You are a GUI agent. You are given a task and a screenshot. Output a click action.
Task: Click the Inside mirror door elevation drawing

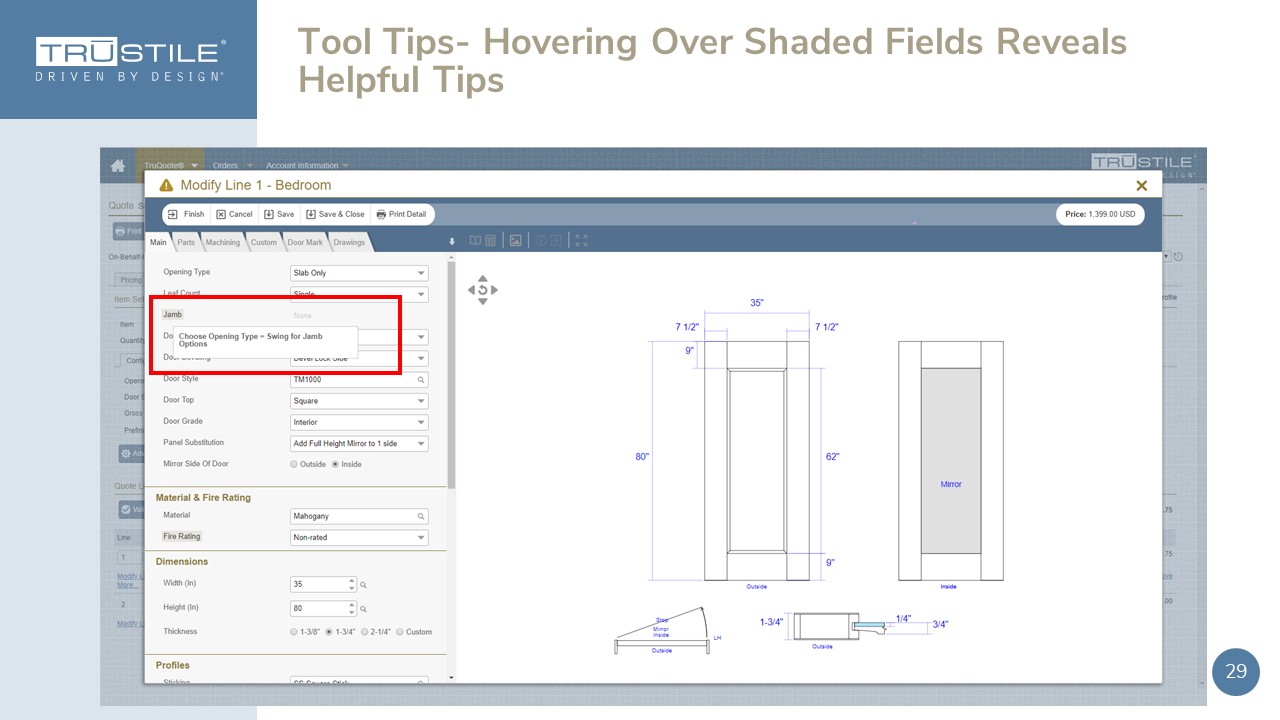[950, 461]
